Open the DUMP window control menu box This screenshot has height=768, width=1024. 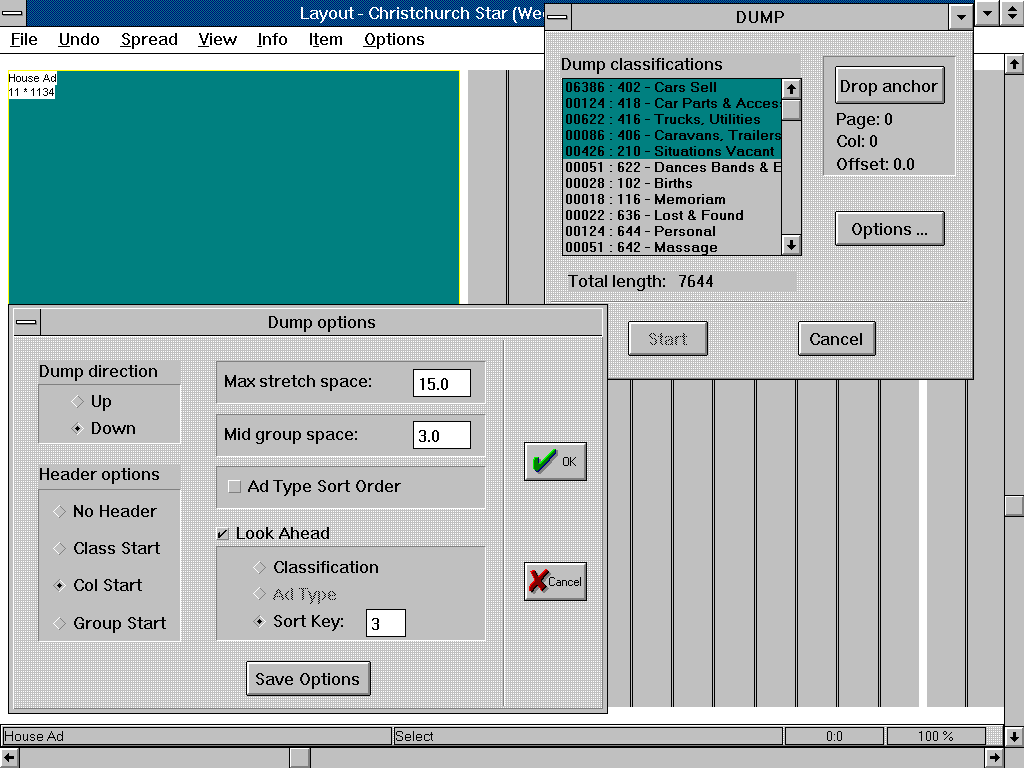(x=558, y=16)
